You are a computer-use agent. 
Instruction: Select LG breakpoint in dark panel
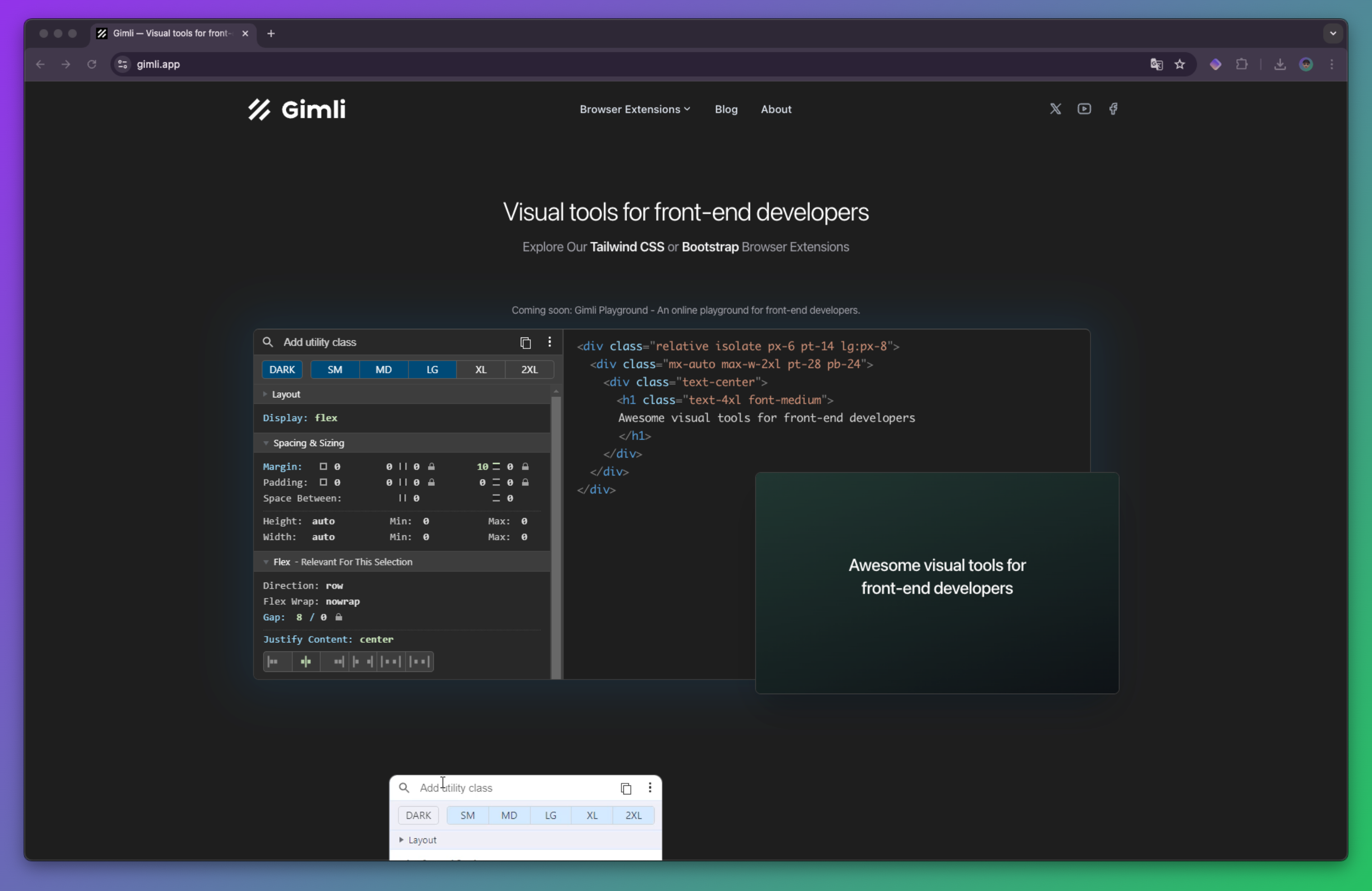[x=432, y=369]
